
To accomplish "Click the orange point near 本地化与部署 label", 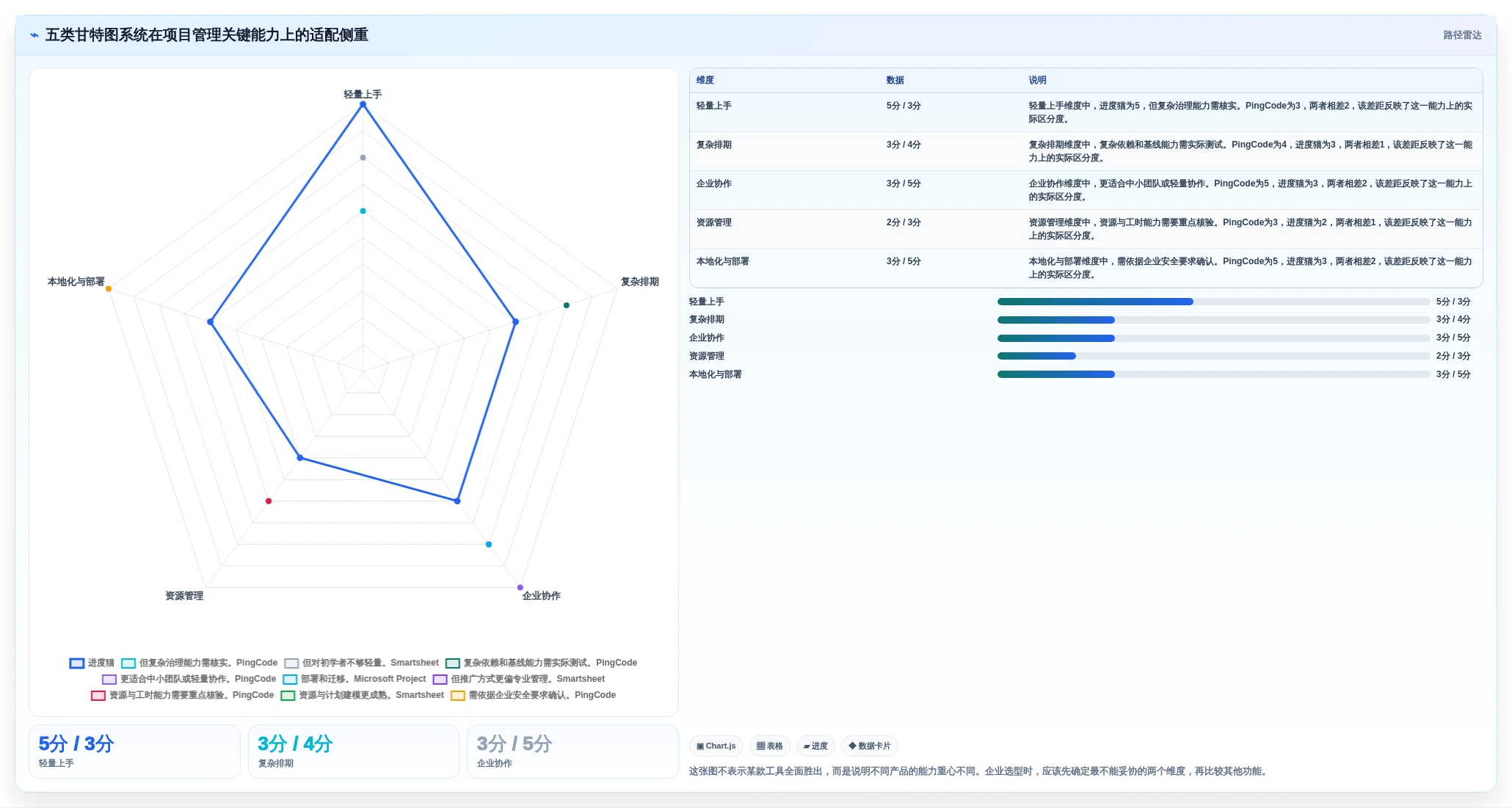I will 109,289.
